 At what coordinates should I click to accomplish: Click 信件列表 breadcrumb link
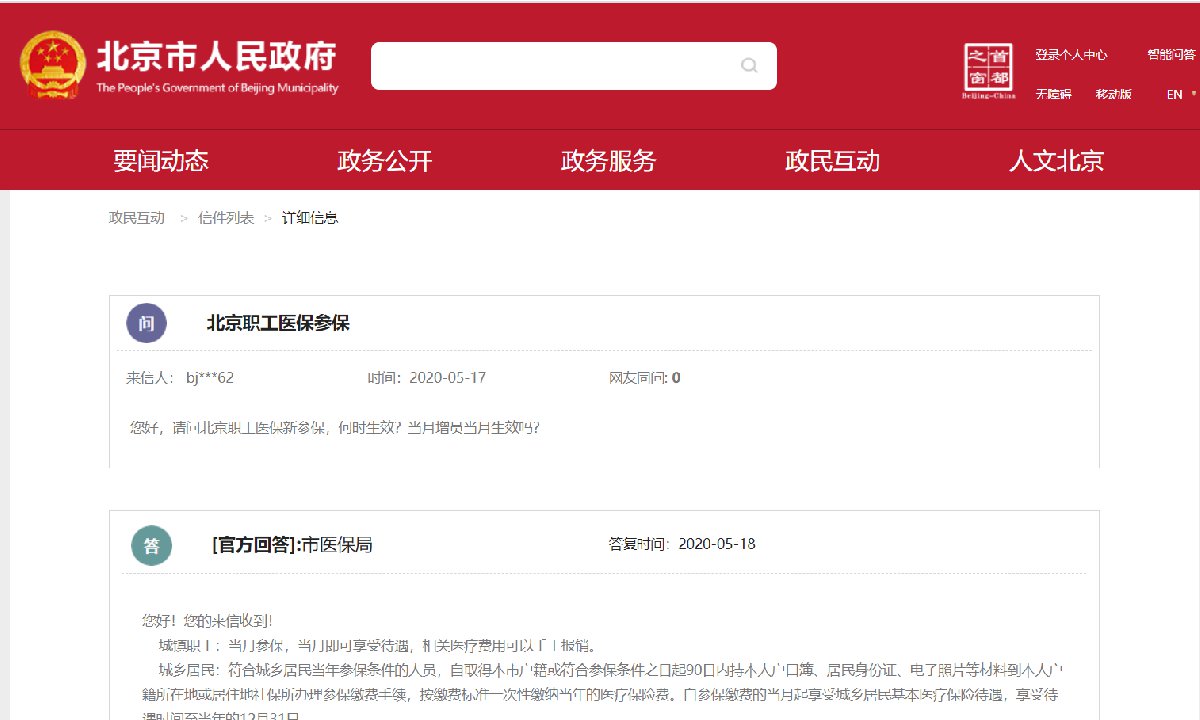[226, 218]
